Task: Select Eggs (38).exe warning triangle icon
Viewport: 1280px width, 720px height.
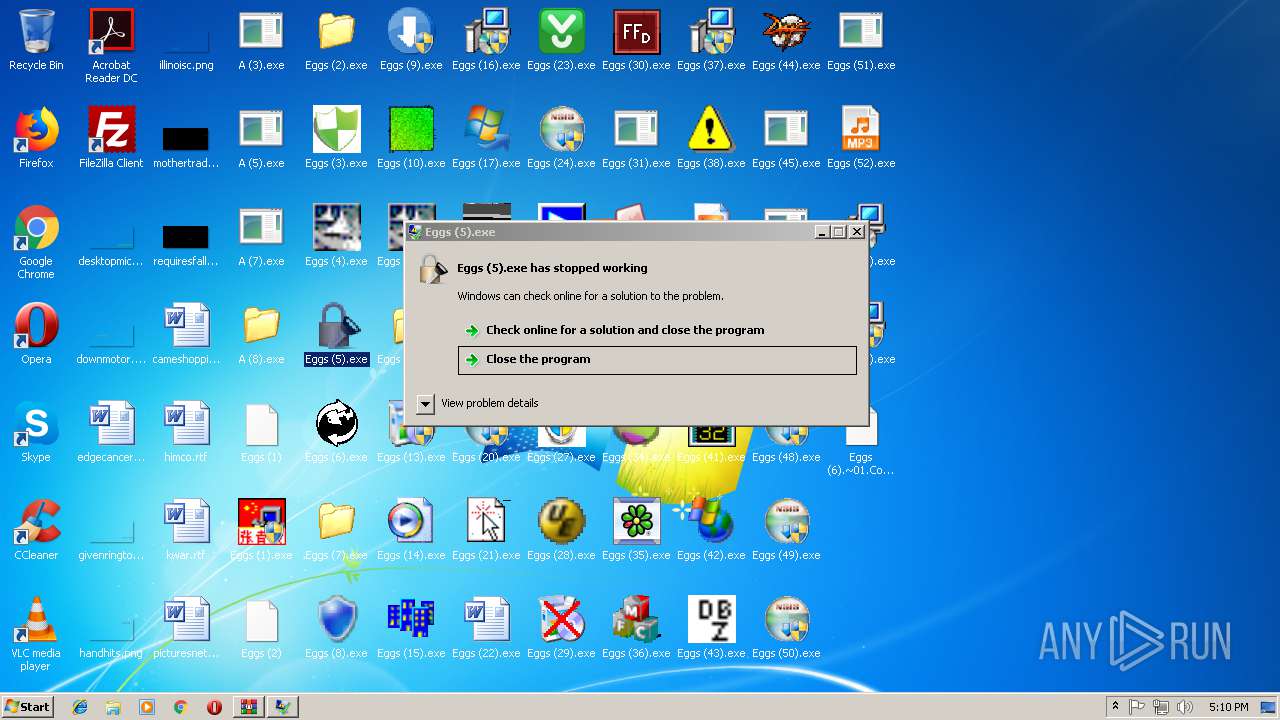Action: [x=711, y=130]
